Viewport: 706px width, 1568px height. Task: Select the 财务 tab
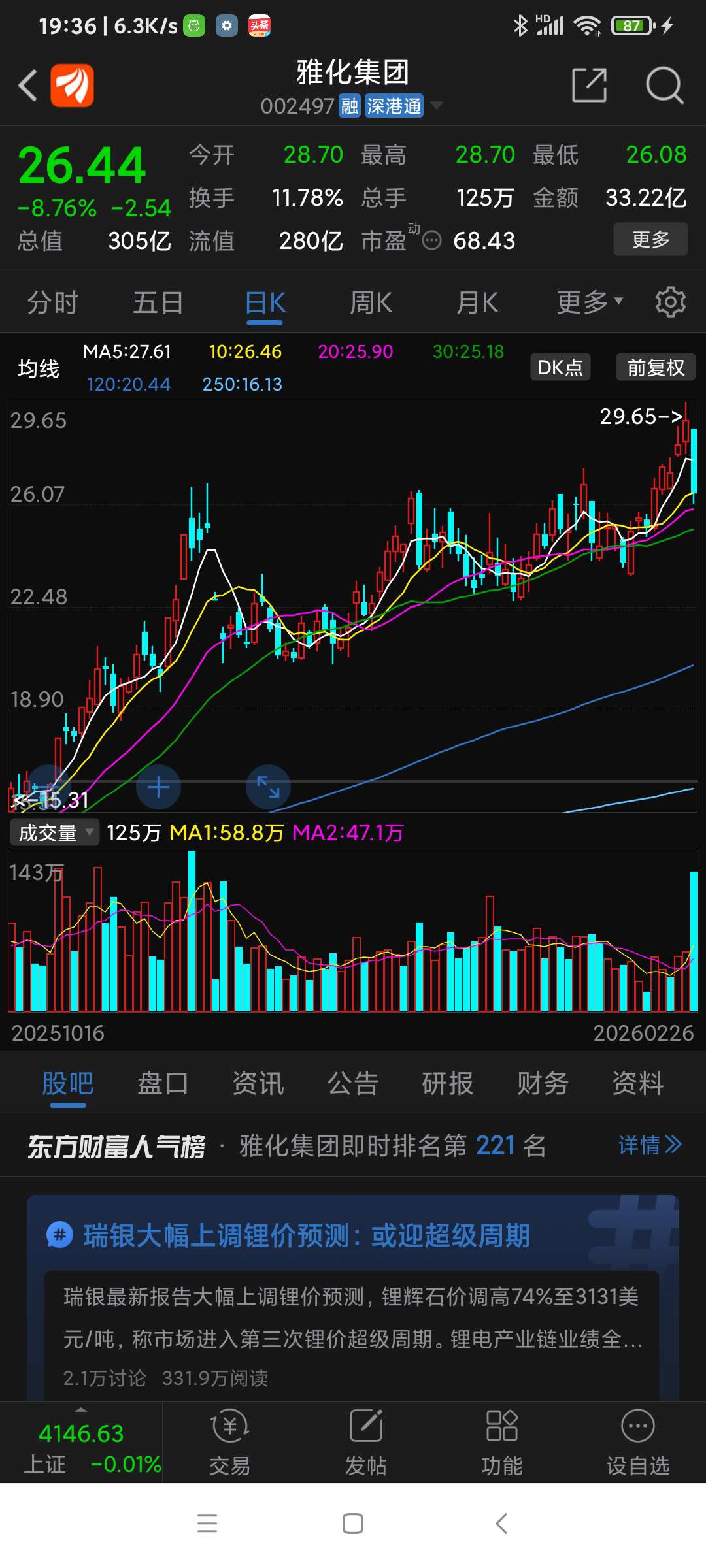tap(543, 1083)
